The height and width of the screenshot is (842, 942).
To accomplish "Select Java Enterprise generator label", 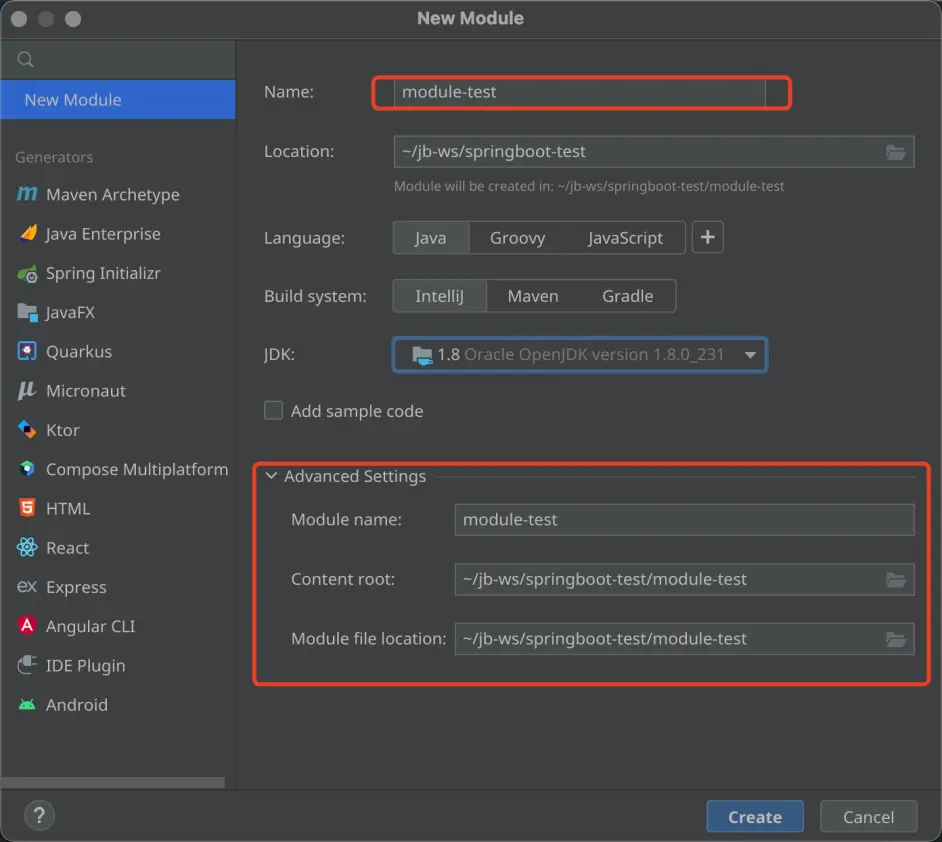I will point(103,234).
